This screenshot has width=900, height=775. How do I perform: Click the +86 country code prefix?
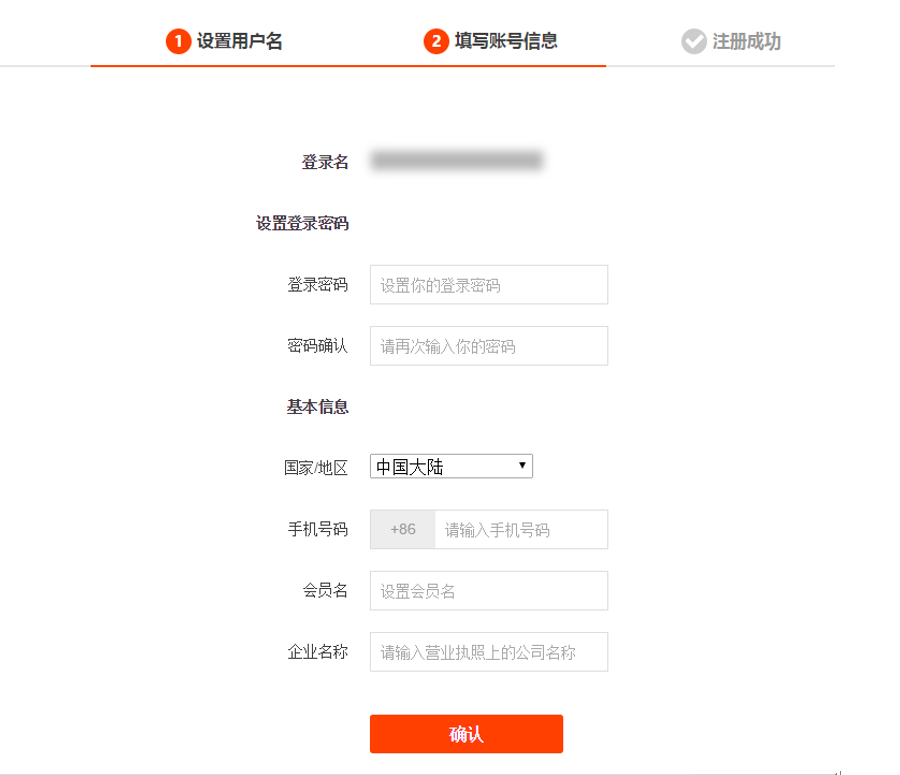coord(403,529)
